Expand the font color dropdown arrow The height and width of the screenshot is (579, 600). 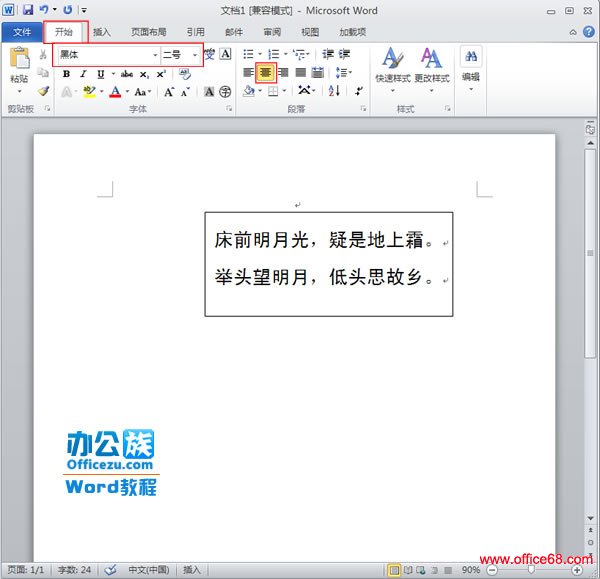pos(127,91)
